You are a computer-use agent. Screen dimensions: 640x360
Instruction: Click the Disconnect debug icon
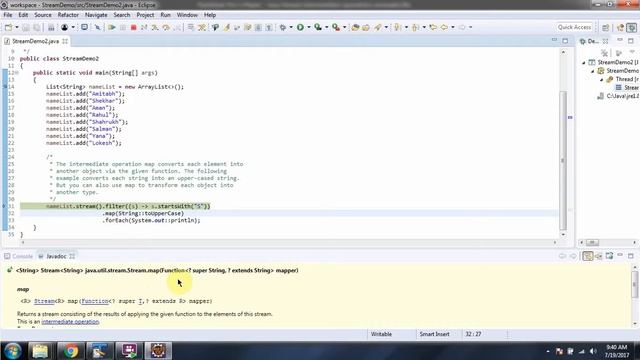tap(144, 27)
